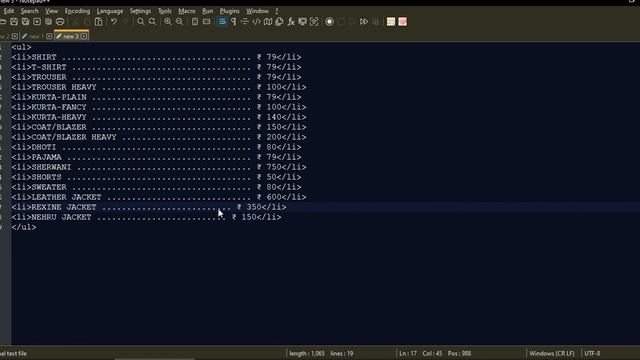Click the SHERWANI ₹ 750 line
Image resolution: width=640 pixels, height=360 pixels.
(159, 167)
